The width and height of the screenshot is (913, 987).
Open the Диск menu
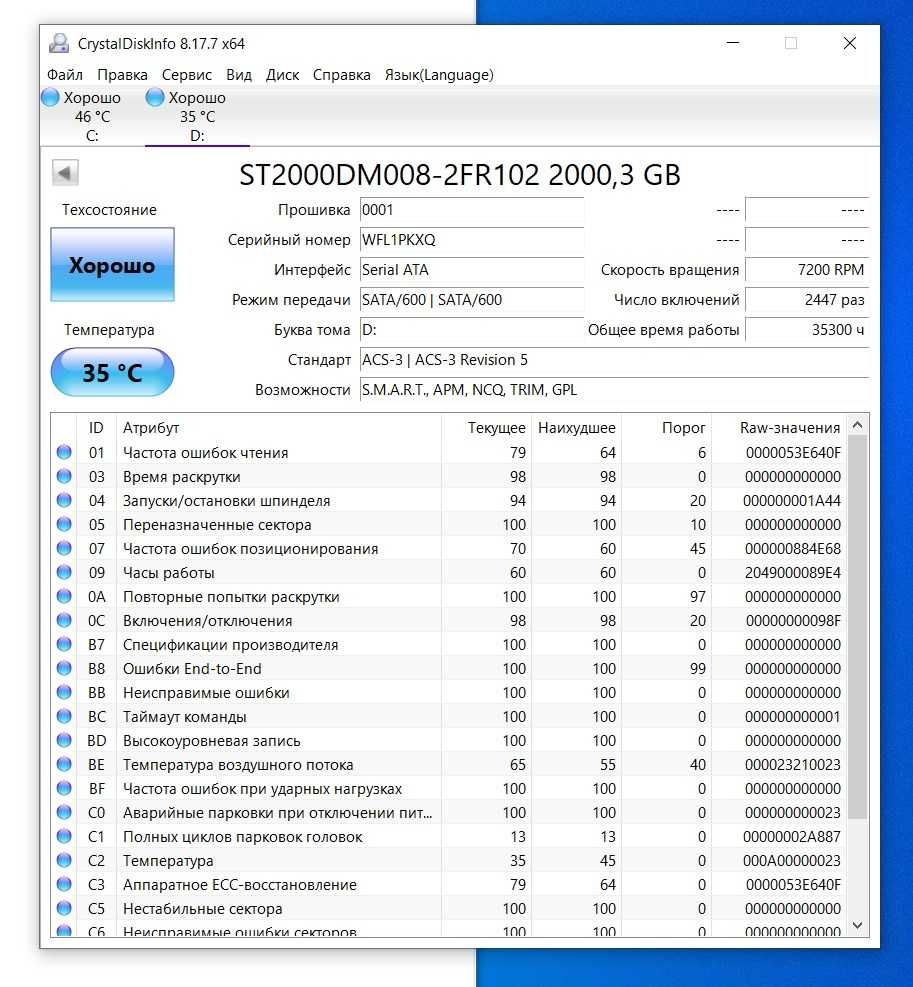point(282,75)
